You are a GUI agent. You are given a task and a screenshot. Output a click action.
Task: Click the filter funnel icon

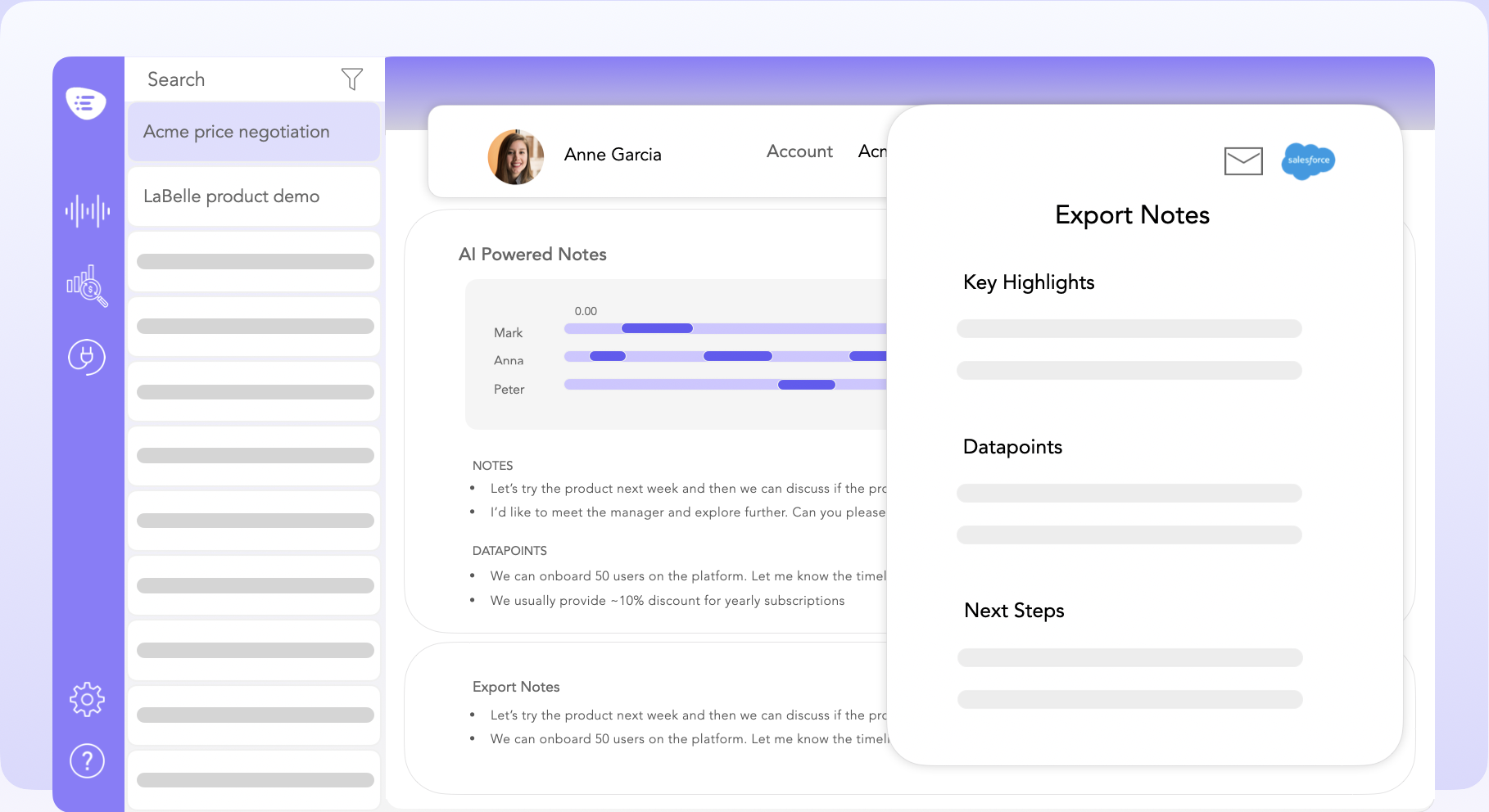(x=352, y=79)
